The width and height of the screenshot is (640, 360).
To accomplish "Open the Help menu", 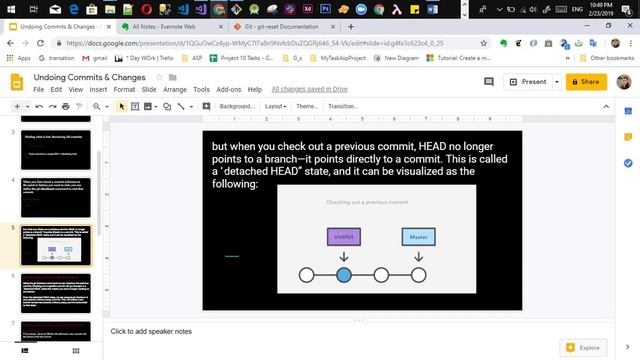I will (x=255, y=89).
